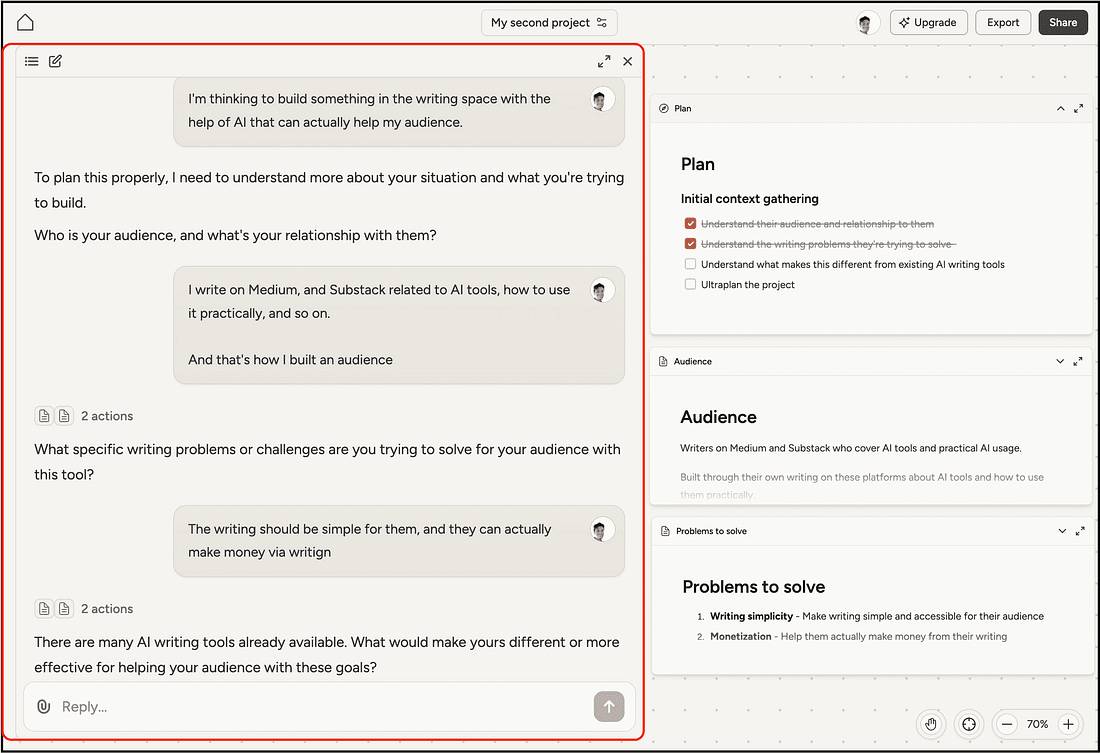Open the user avatar menu in header

tap(867, 23)
